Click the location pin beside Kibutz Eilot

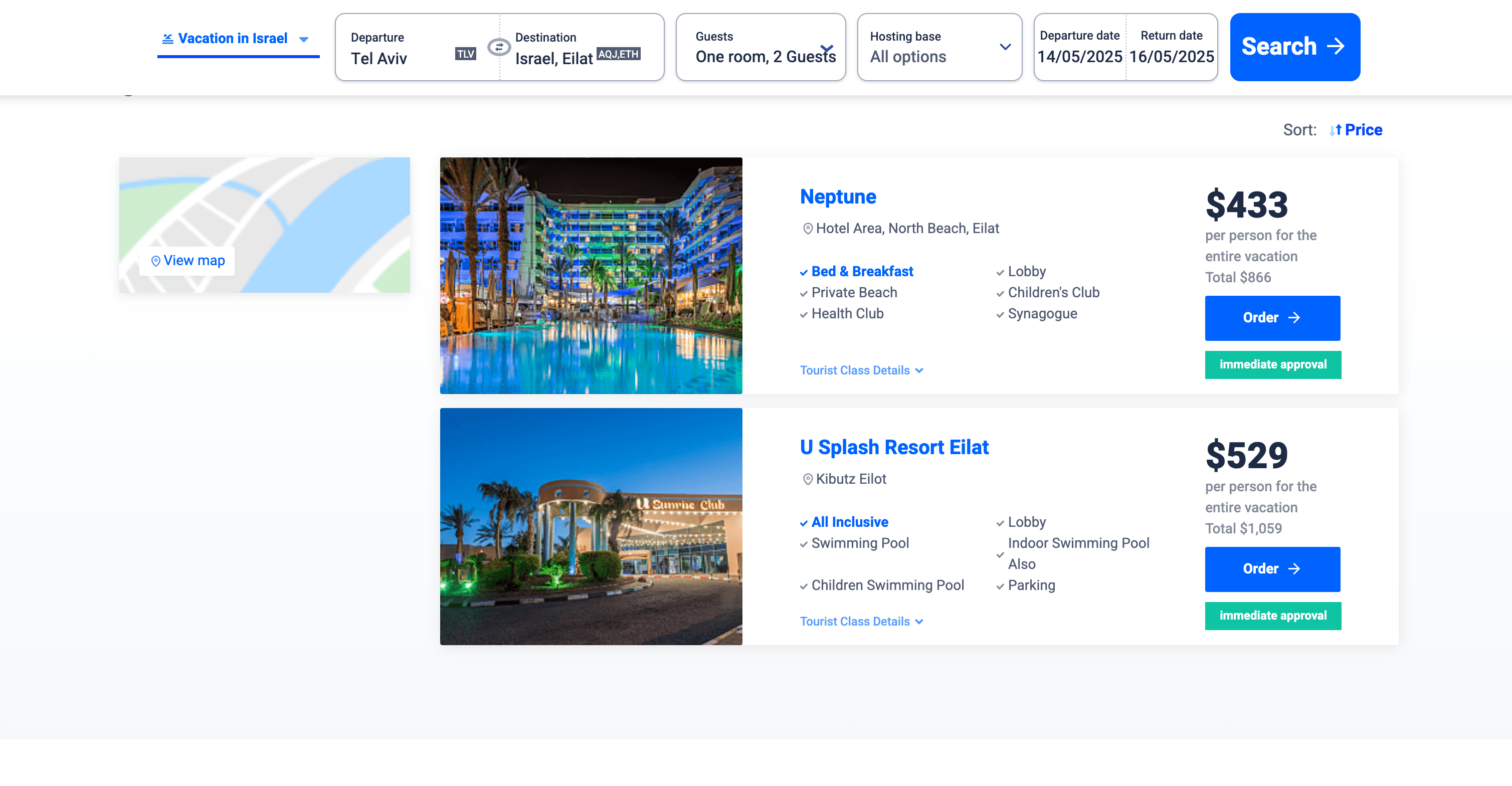(808, 480)
